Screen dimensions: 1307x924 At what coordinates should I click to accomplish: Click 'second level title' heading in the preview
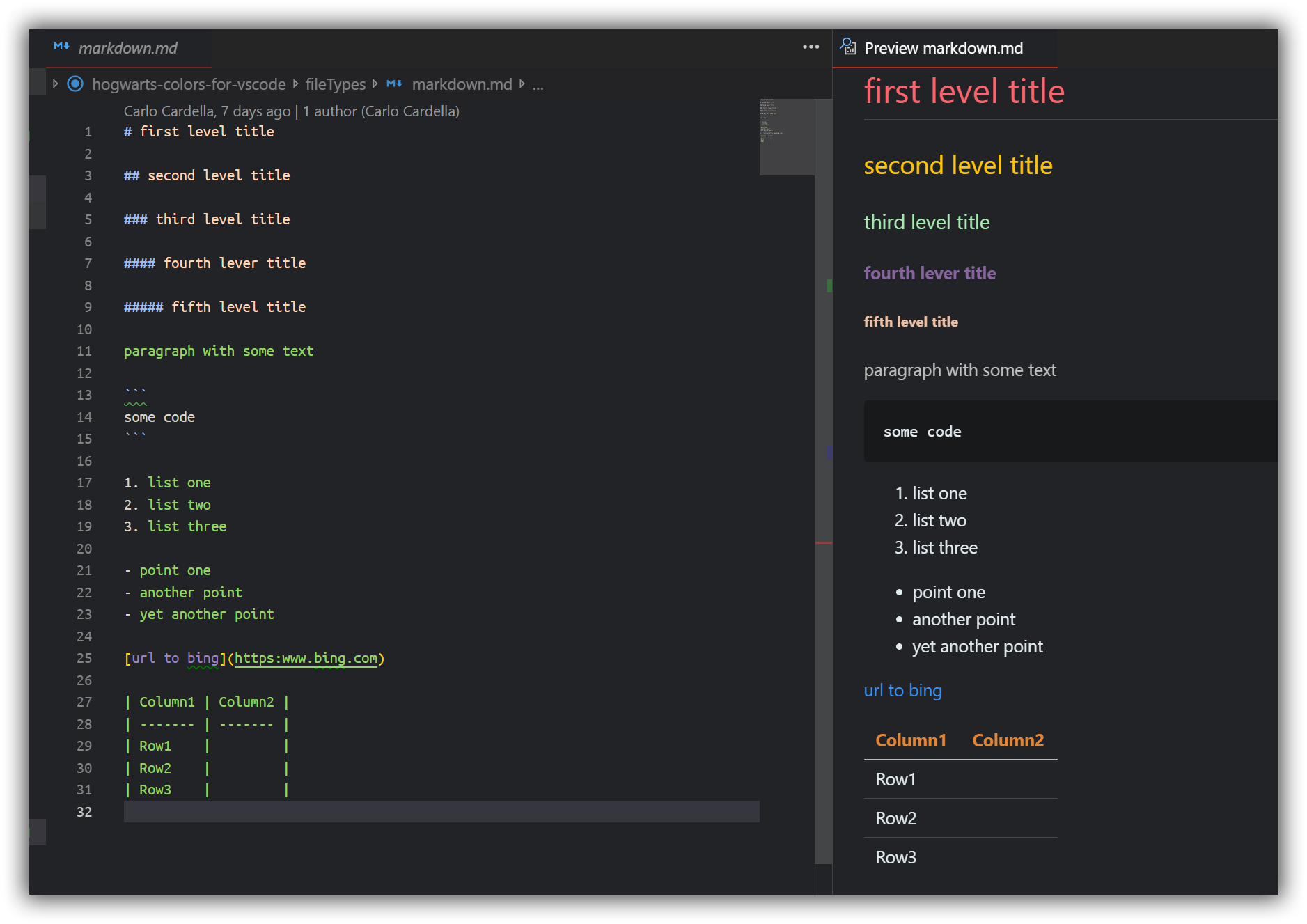click(957, 166)
